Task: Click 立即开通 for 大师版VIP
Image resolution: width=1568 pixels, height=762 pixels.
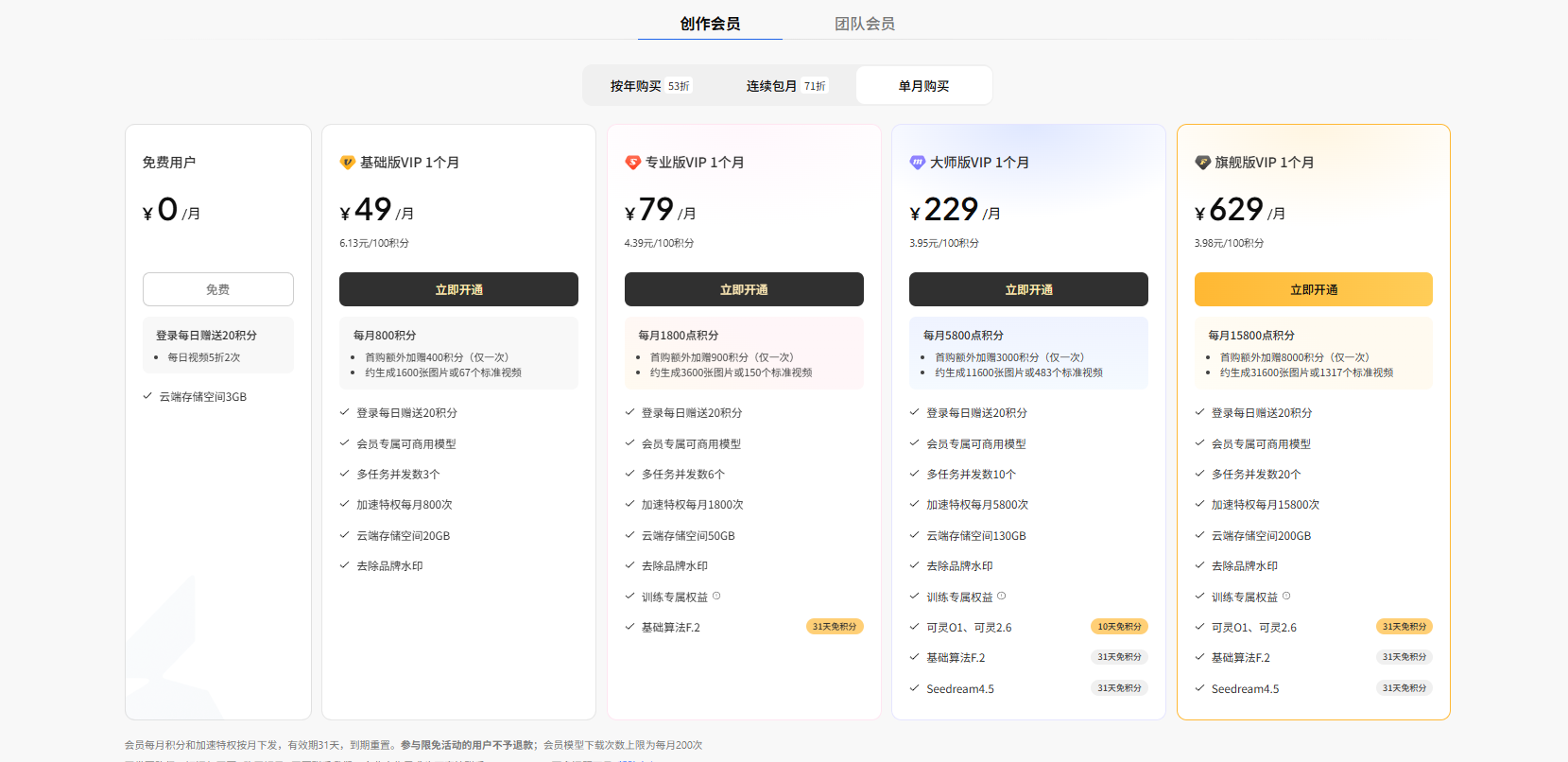Action: coord(1028,289)
